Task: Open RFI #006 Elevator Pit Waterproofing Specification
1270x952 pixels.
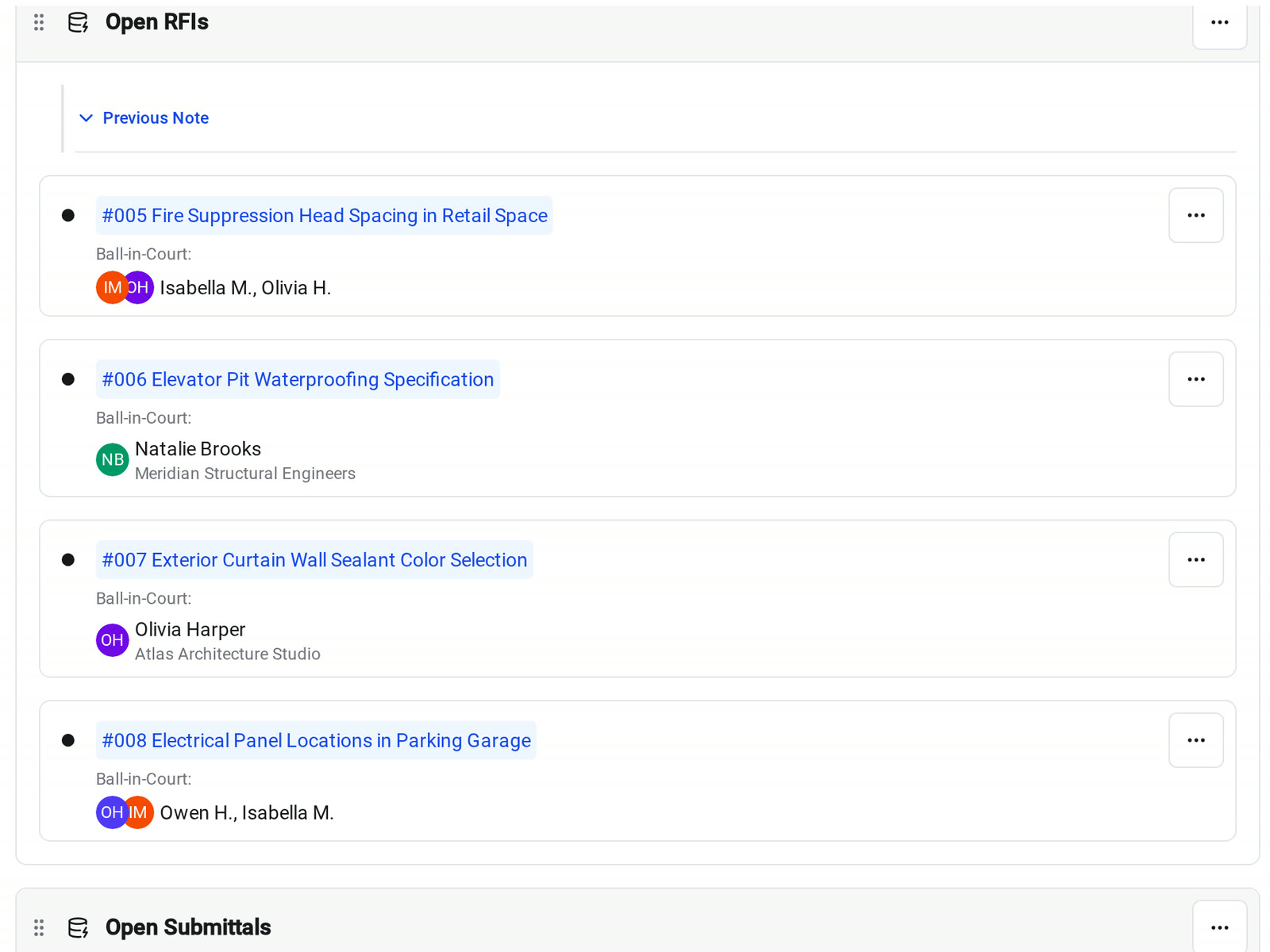Action: click(298, 380)
